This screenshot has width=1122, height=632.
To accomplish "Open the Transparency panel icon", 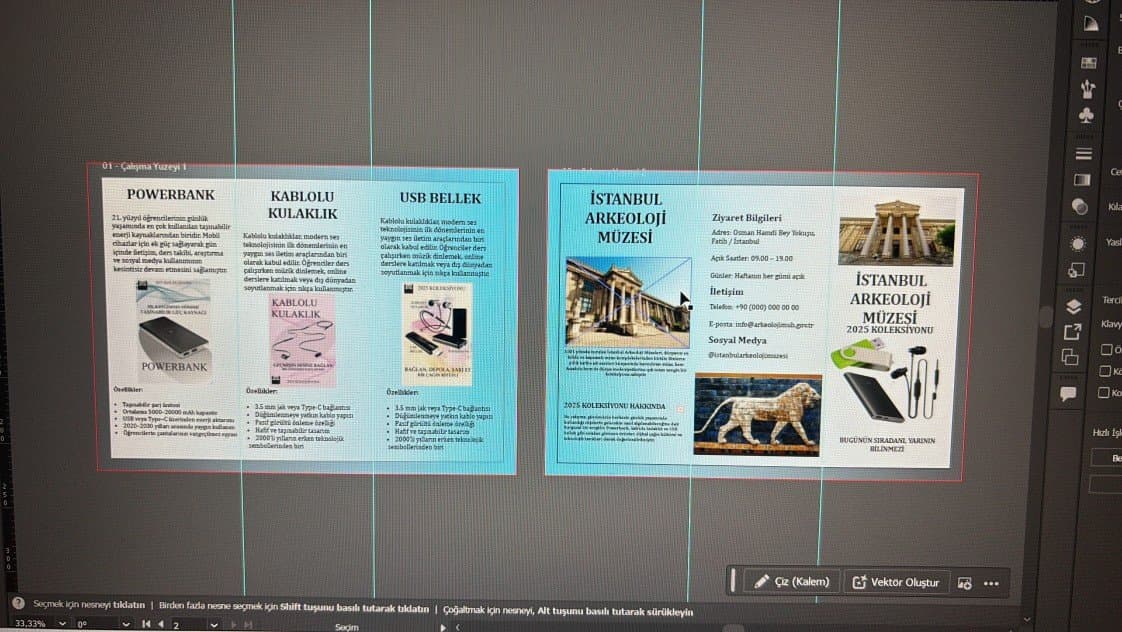I will [x=1080, y=207].
